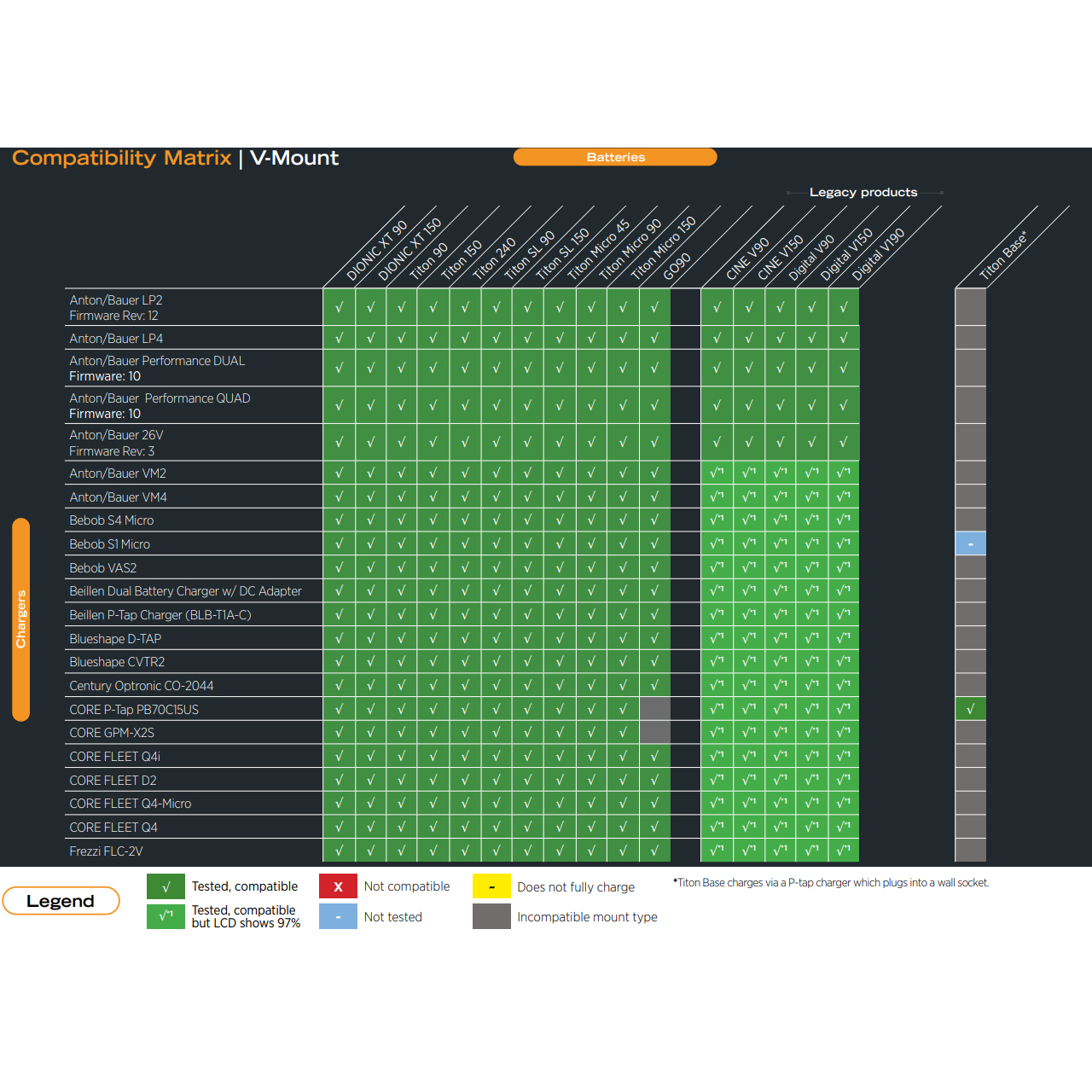Click the grey GO90 cell in CORE GPM-X2S row

(654, 732)
